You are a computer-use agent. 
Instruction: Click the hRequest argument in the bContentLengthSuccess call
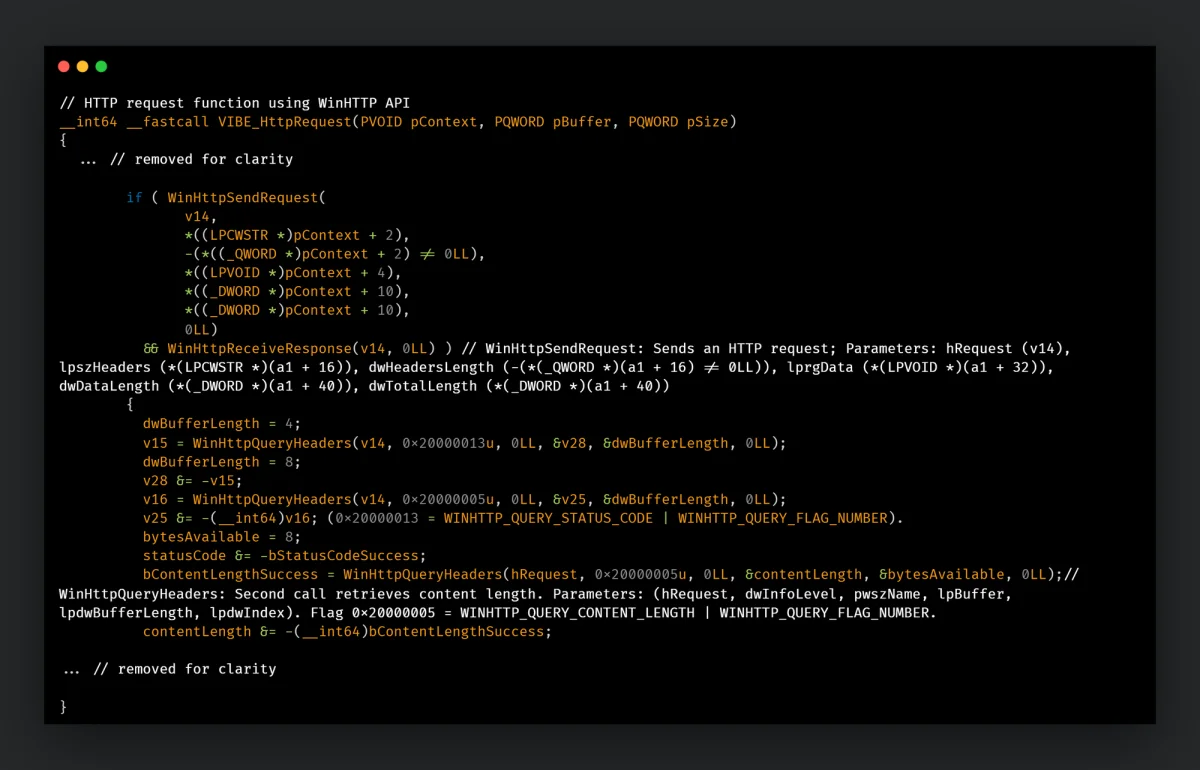(x=544, y=574)
